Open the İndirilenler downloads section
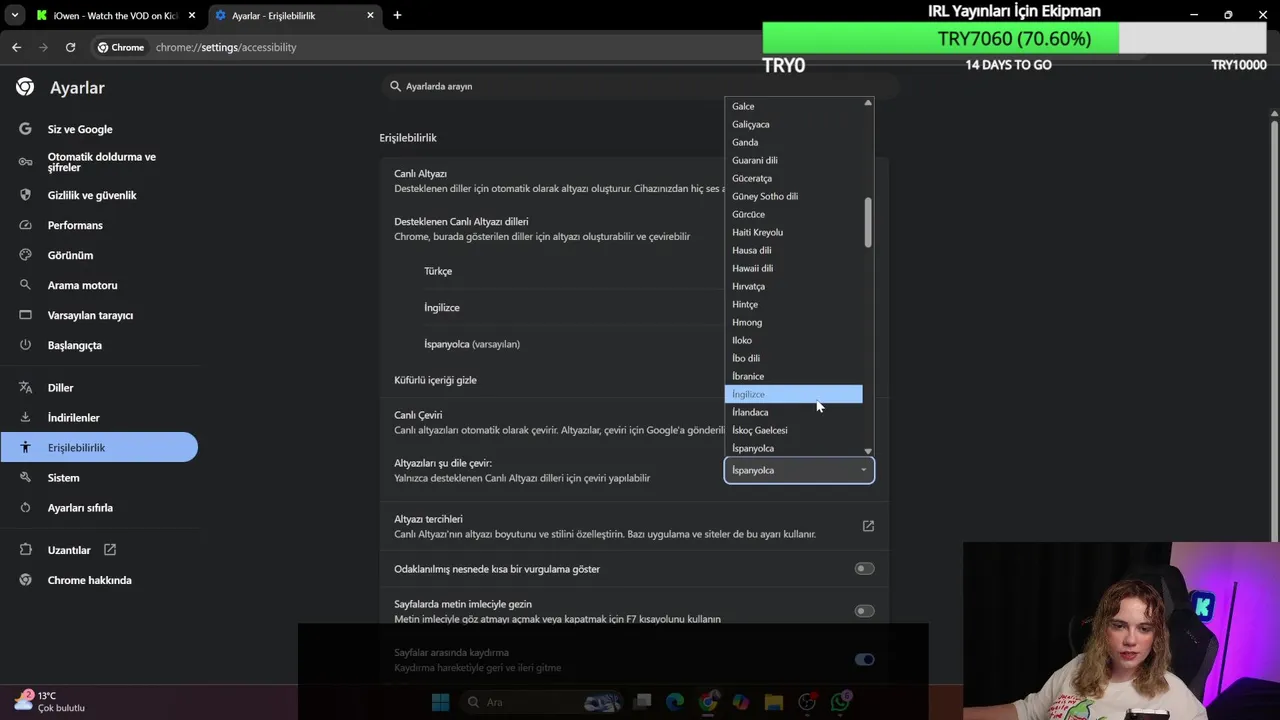The height and width of the screenshot is (720, 1280). tap(73, 418)
